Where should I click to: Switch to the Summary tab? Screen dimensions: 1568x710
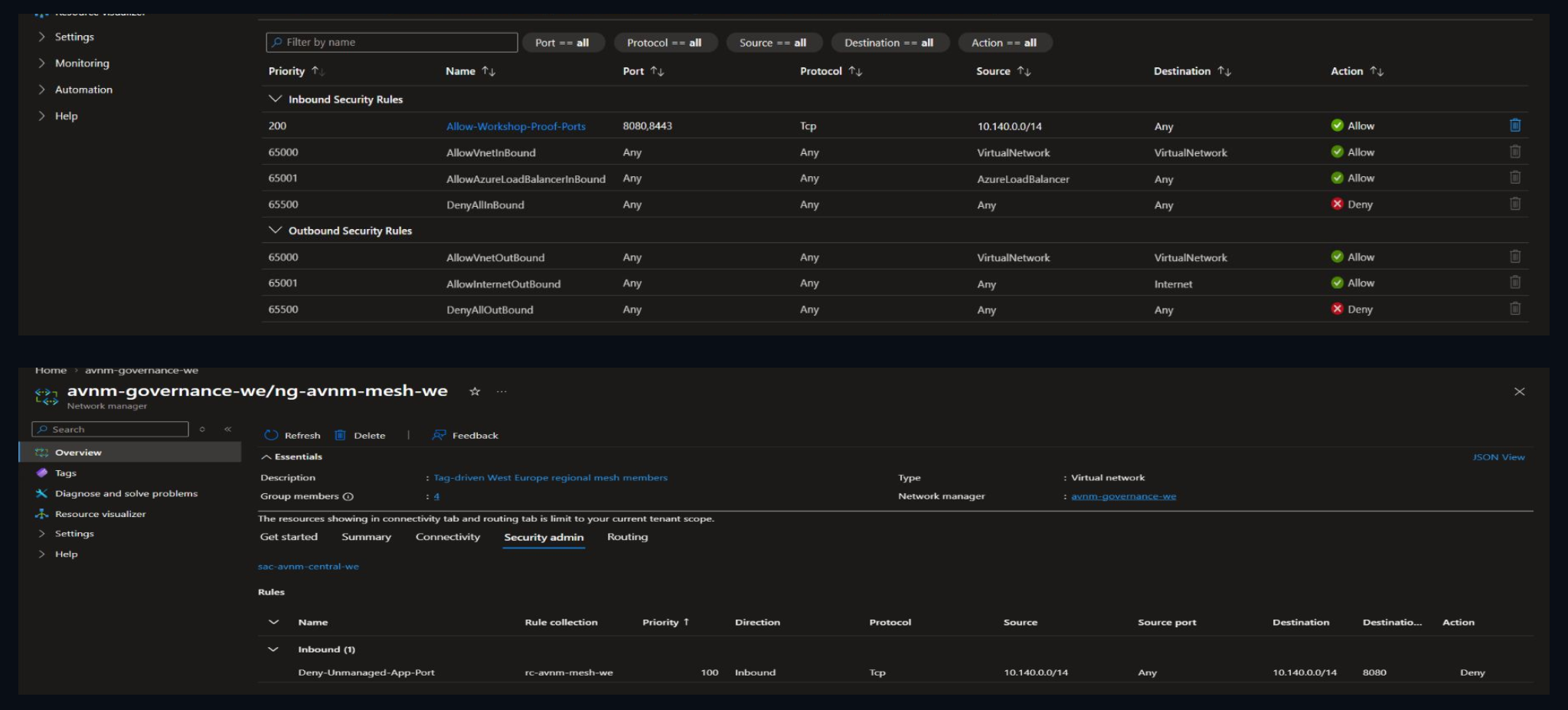point(366,537)
